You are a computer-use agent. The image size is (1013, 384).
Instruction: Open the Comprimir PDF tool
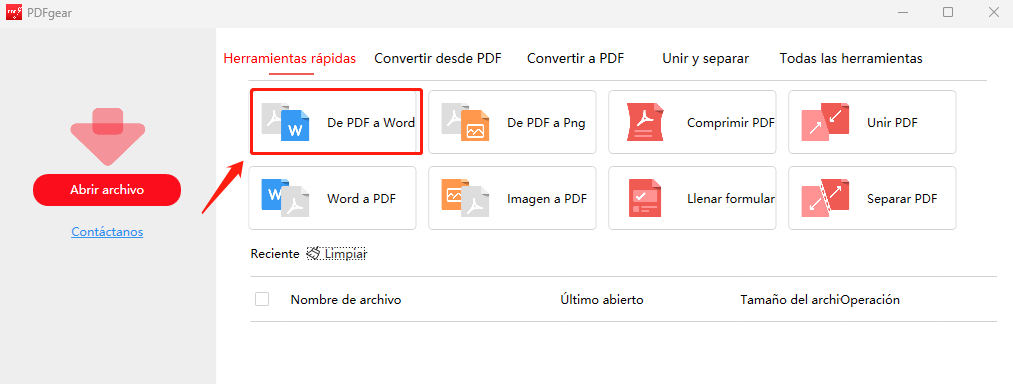pos(693,122)
